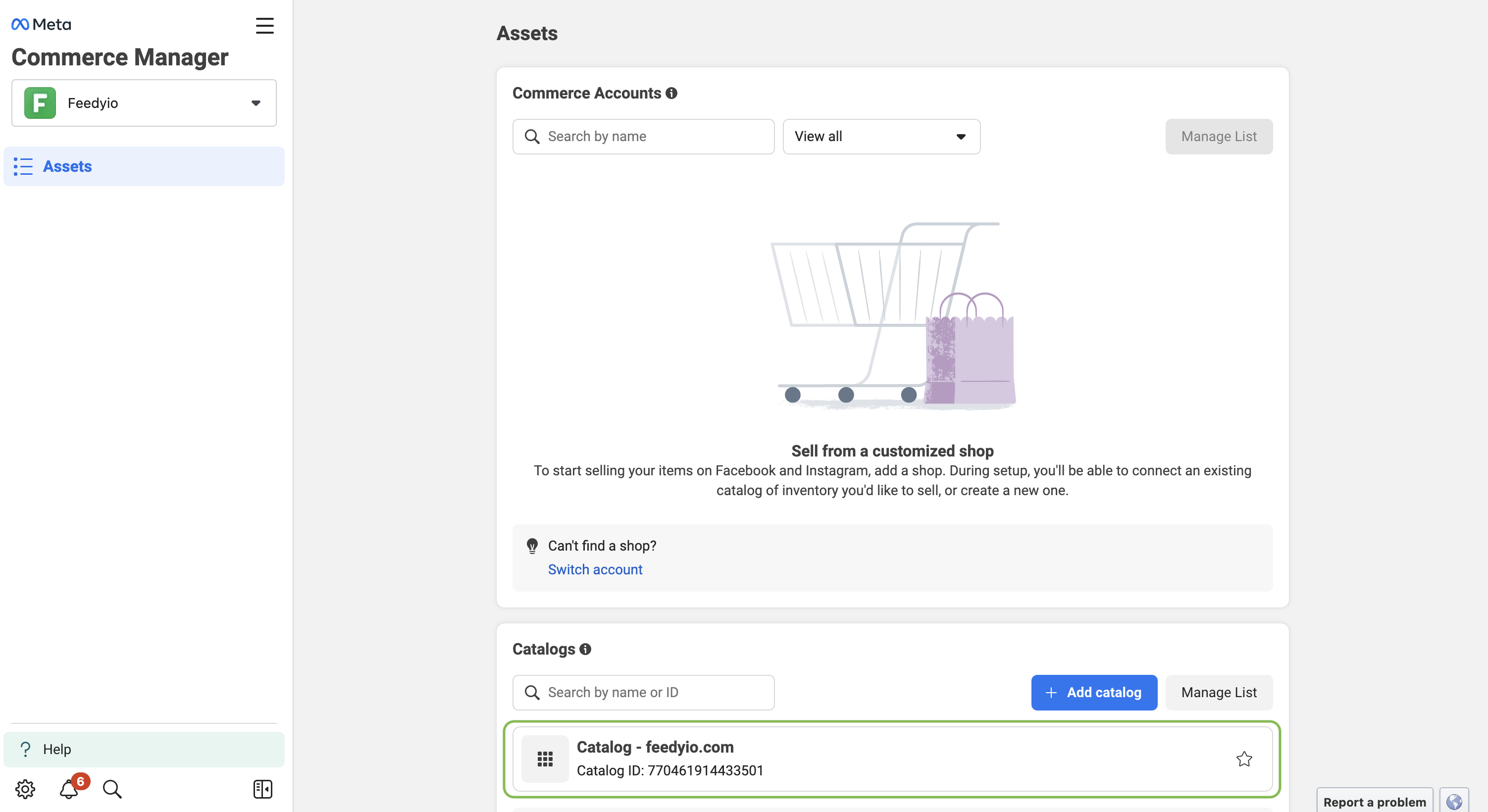Open the hamburger menu in sidebar

pos(264,25)
